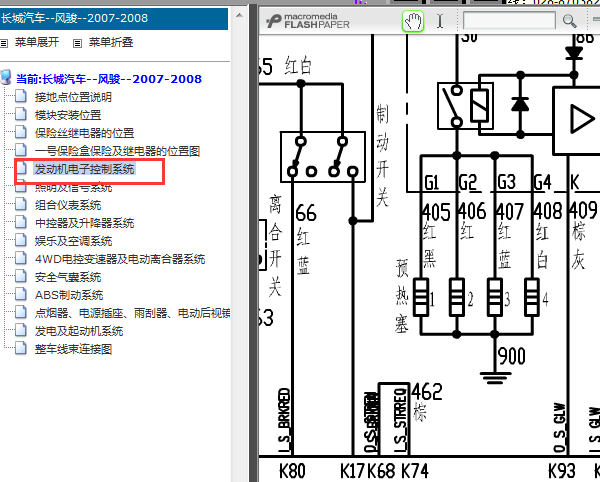Open 4WD电控变速器及电动离合器系统 page
This screenshot has height=482, width=600.
(120, 259)
